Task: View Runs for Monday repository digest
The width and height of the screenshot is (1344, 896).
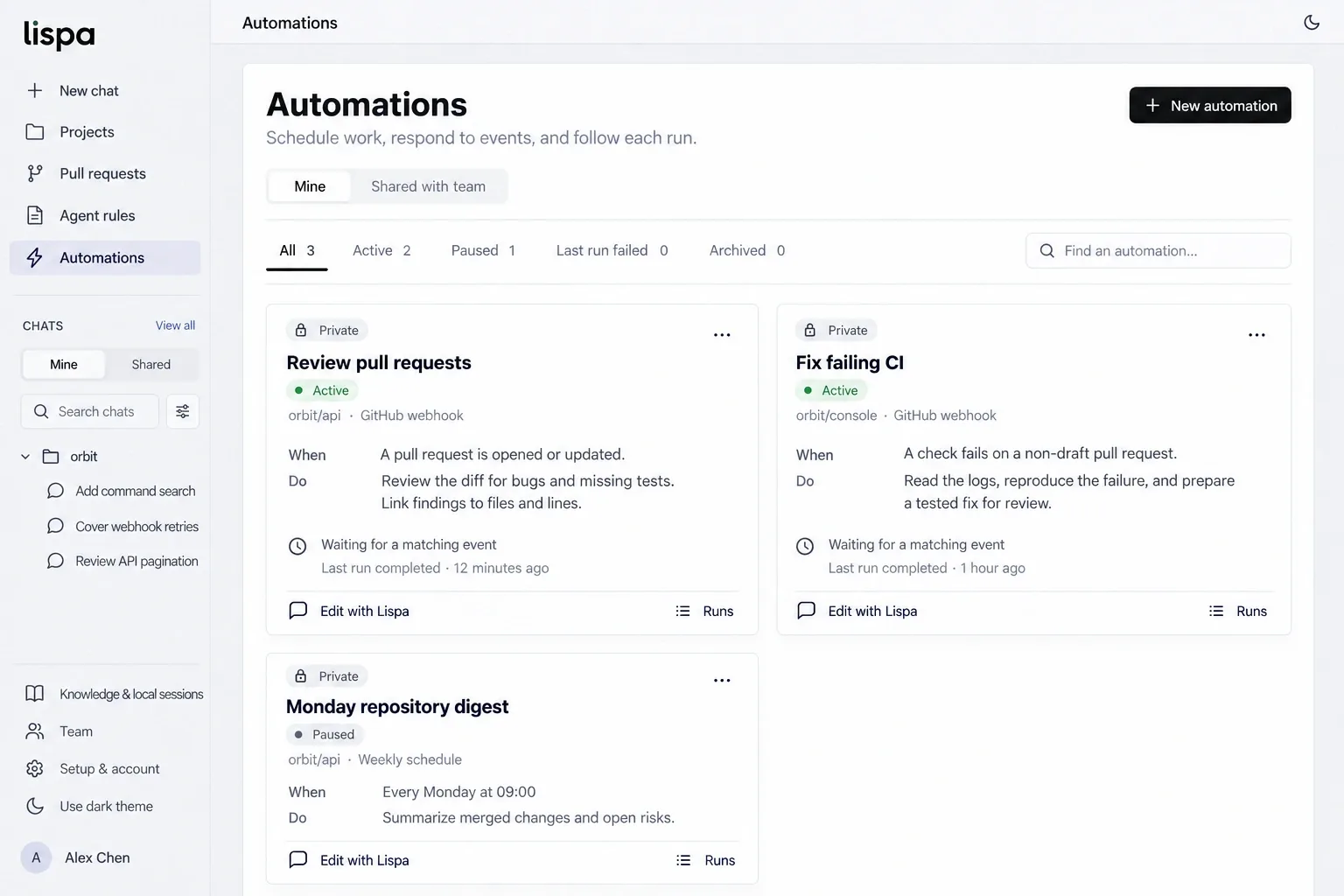Action: (x=705, y=860)
